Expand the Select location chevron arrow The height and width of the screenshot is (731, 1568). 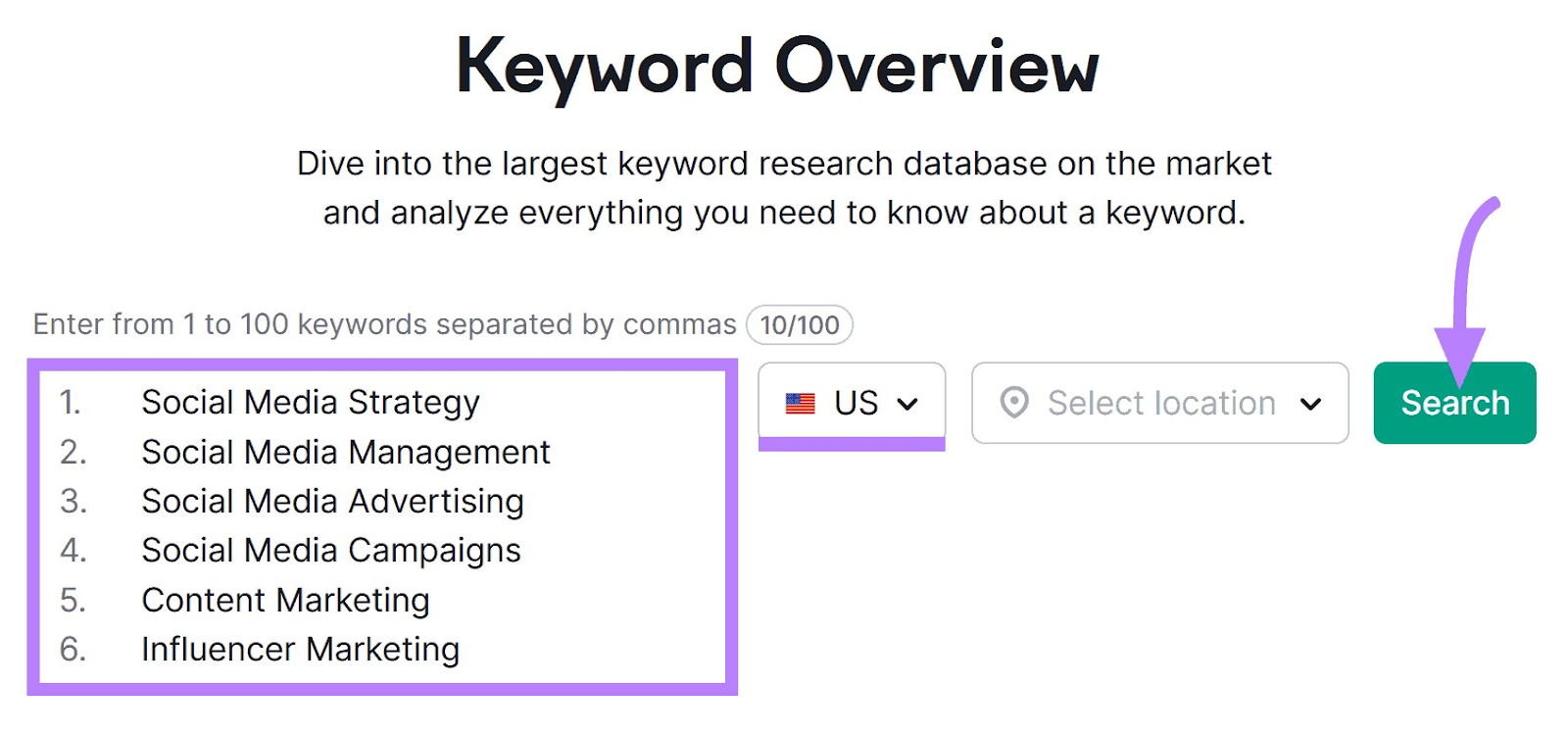click(1311, 404)
